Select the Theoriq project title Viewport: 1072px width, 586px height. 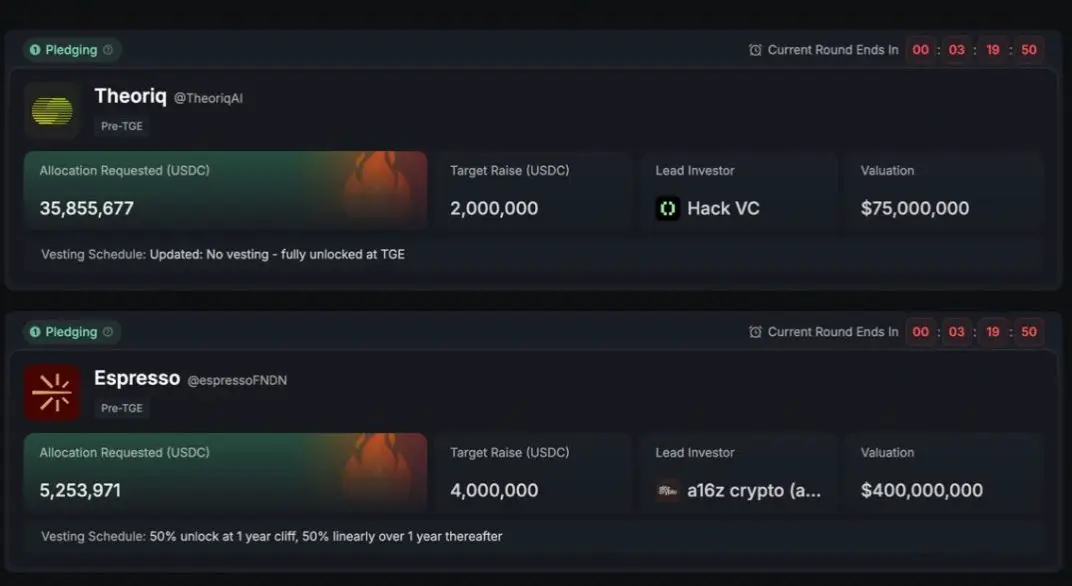point(131,96)
